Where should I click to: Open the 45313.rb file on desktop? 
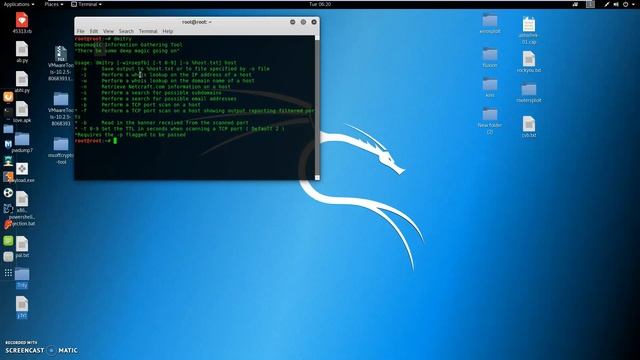pos(22,20)
